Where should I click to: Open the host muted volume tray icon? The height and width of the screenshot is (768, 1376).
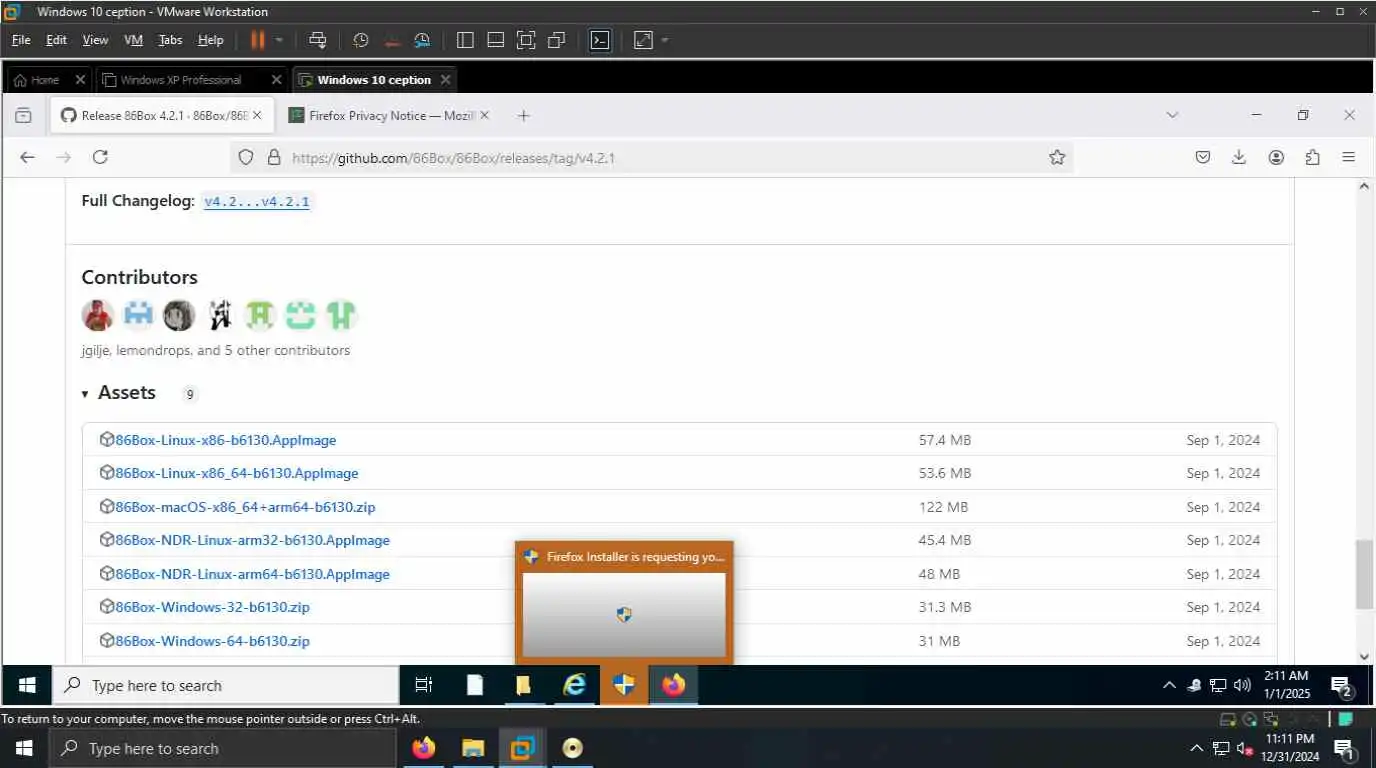(1245, 748)
